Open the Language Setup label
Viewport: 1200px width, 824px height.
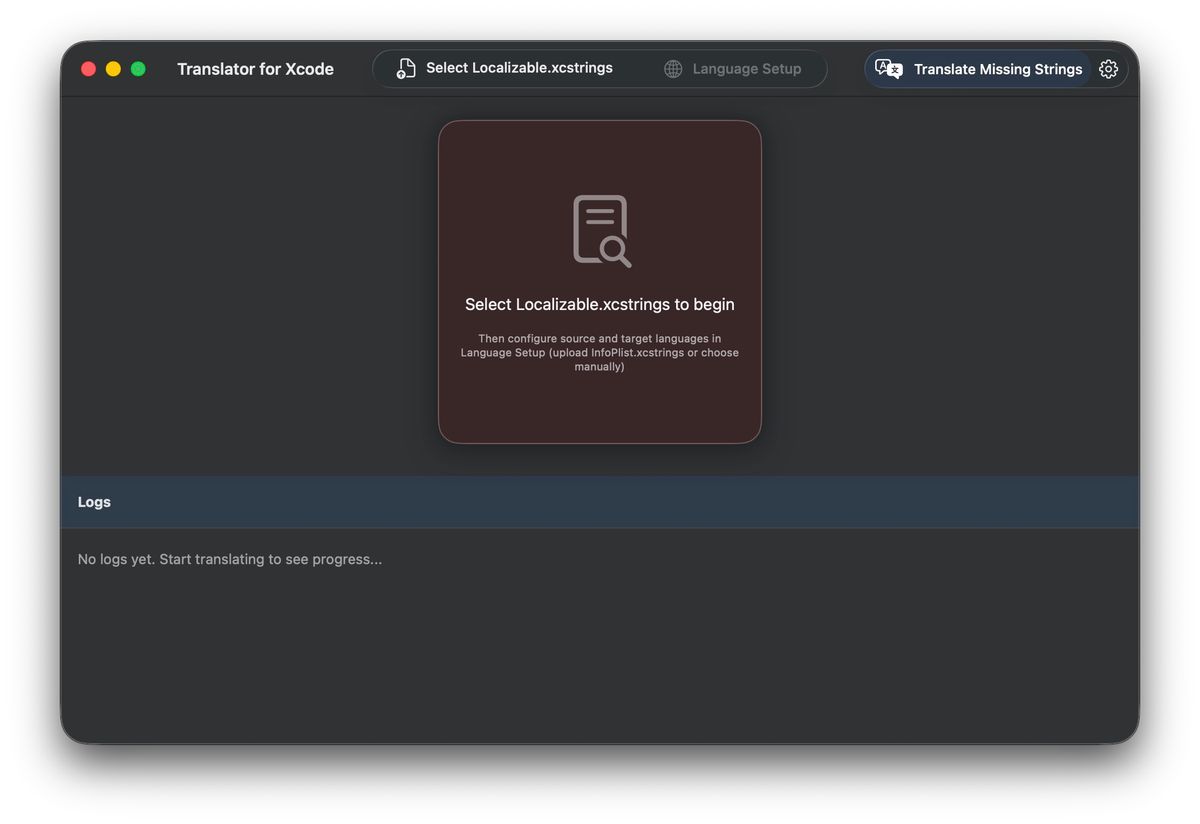coord(747,69)
